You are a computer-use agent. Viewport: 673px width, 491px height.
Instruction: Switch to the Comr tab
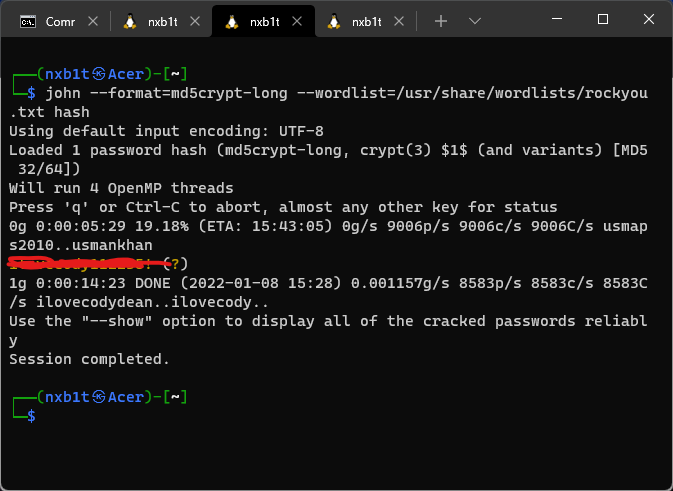point(60,21)
